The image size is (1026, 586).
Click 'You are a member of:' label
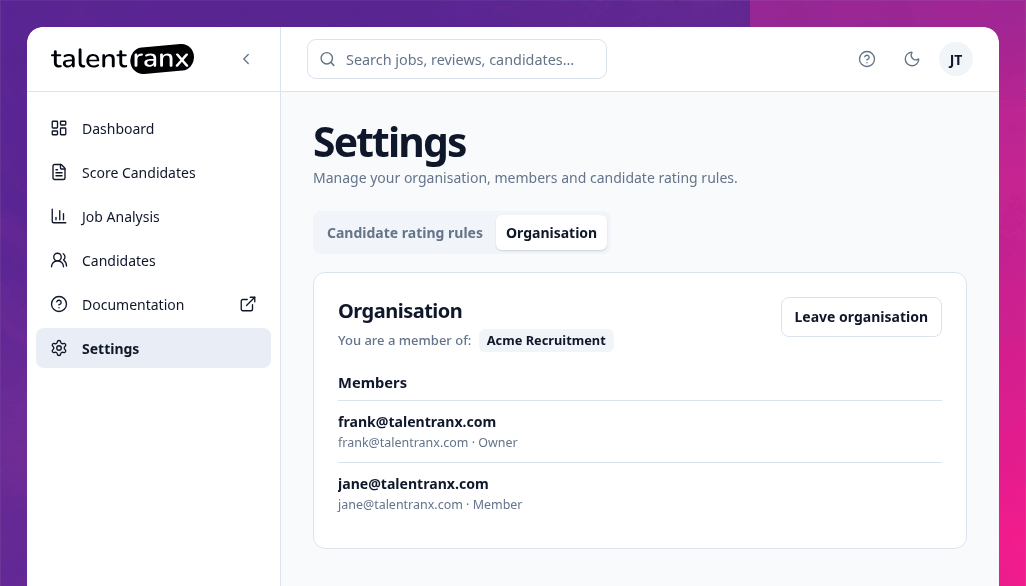click(404, 341)
